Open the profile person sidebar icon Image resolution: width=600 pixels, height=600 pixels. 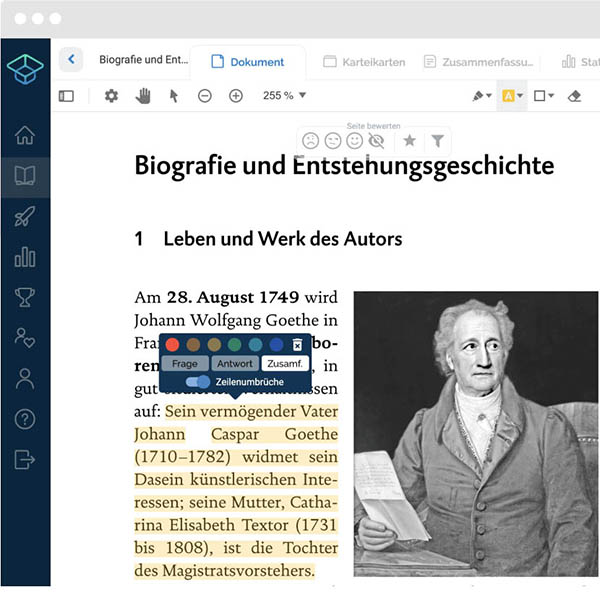pos(25,379)
